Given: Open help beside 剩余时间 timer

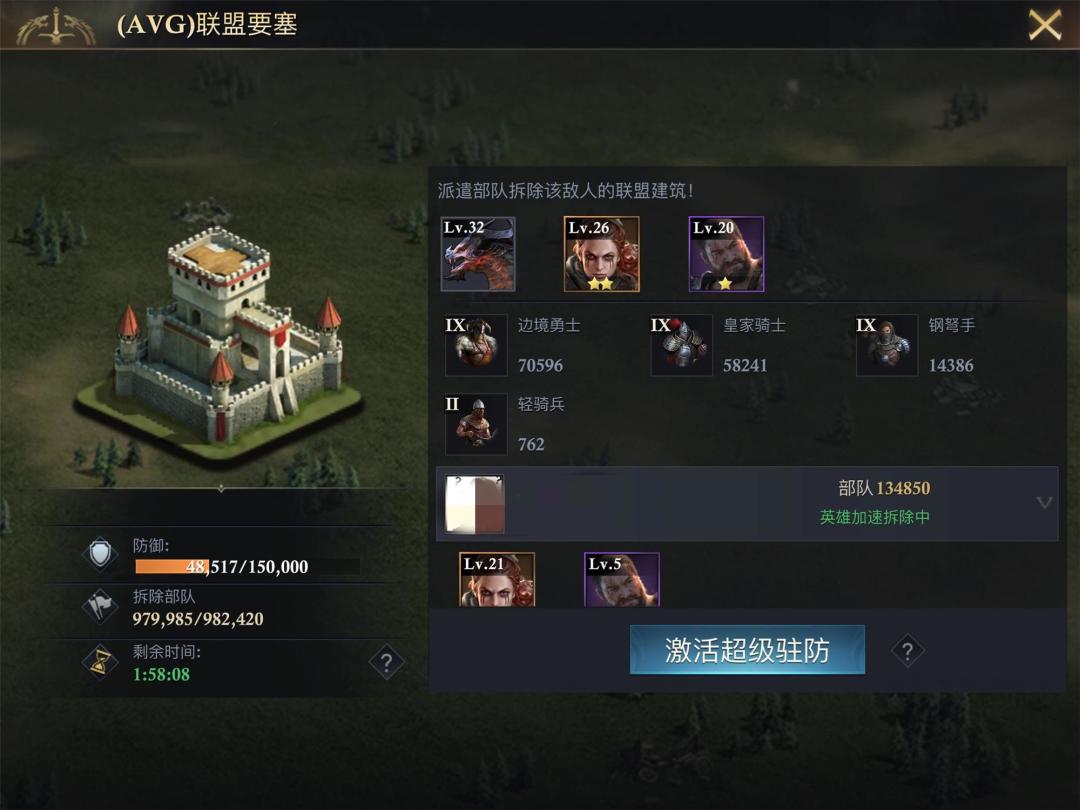Looking at the screenshot, I should [386, 663].
